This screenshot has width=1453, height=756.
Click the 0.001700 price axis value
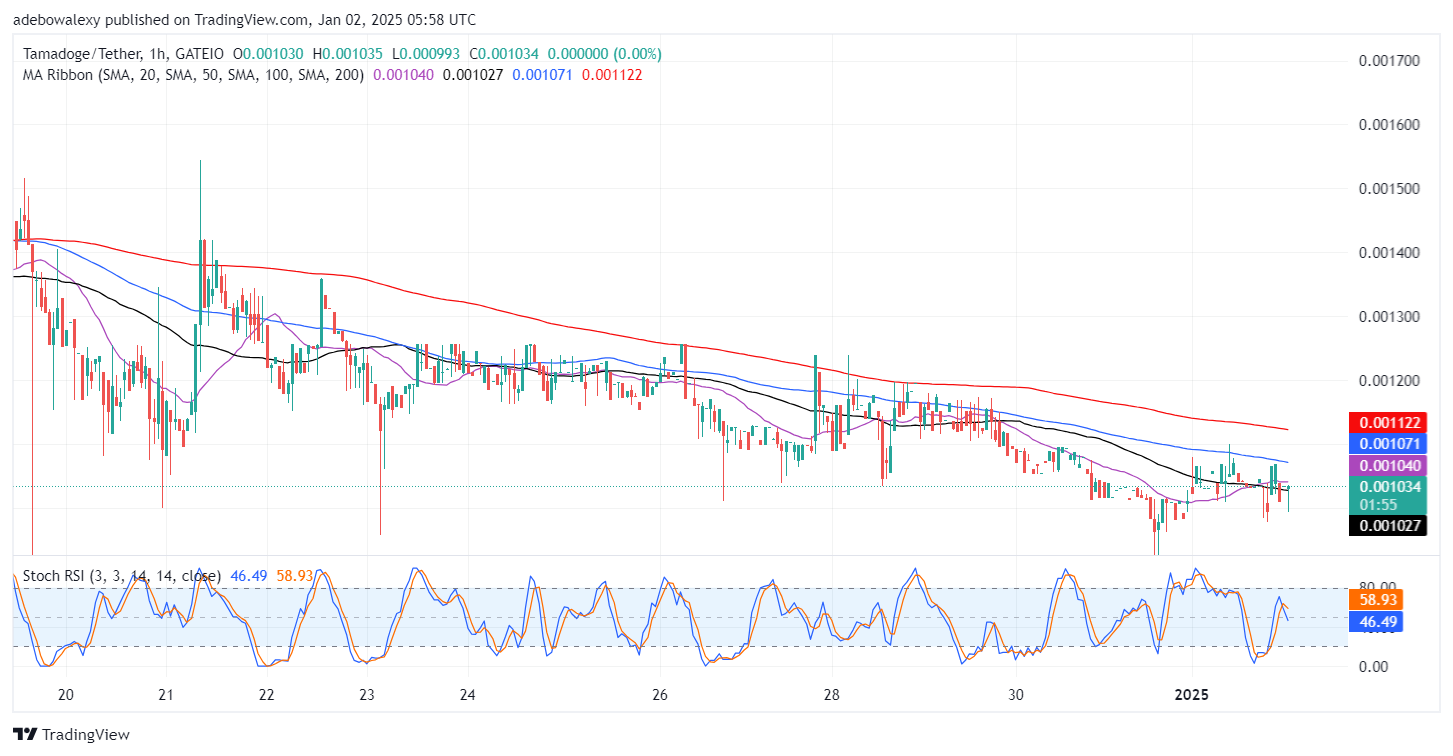pos(1388,61)
